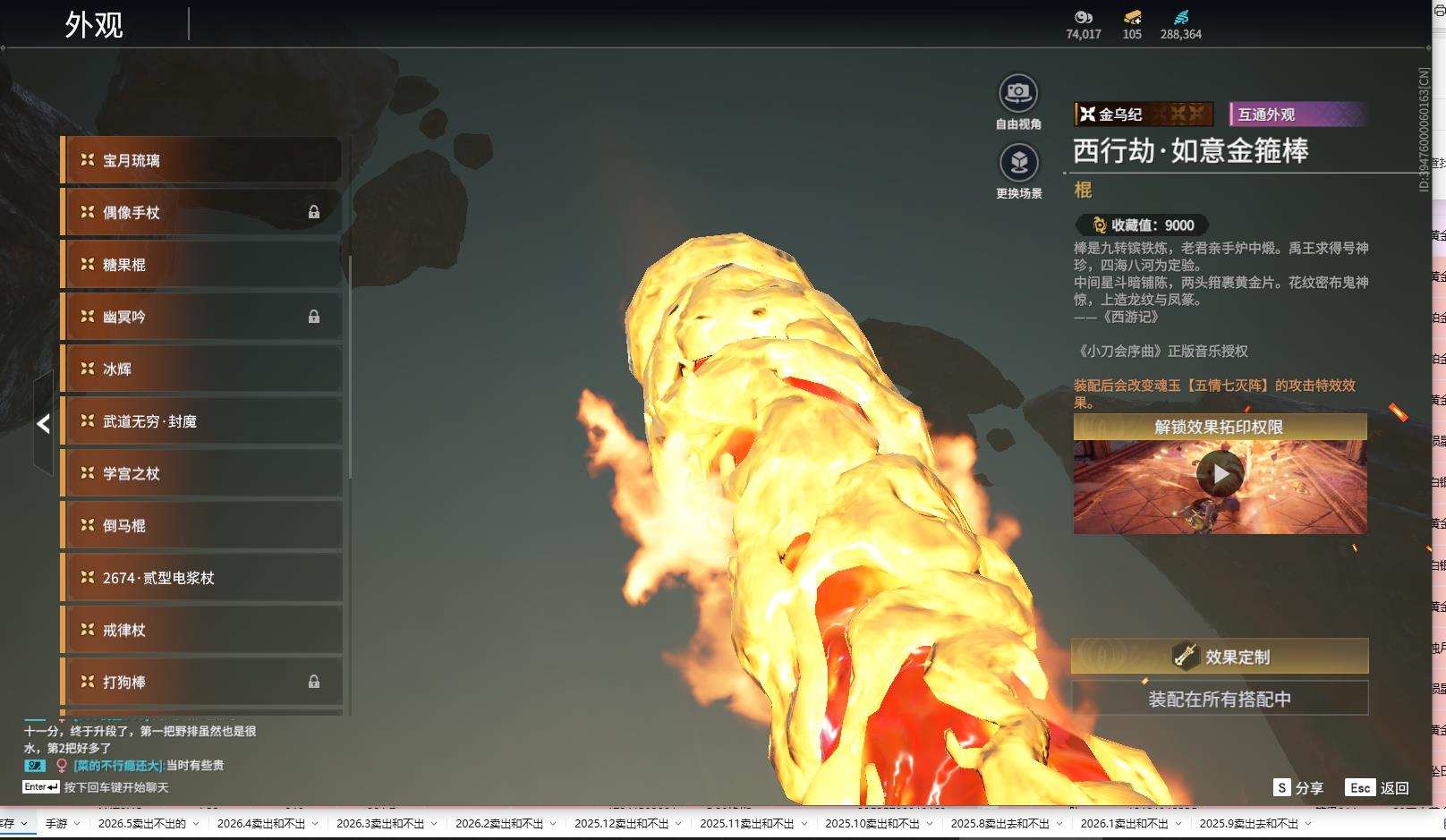This screenshot has height=840, width=1446.
Task: Open dropdown arrow of 2026.2卖出和不出 tab
Action: coord(553,824)
